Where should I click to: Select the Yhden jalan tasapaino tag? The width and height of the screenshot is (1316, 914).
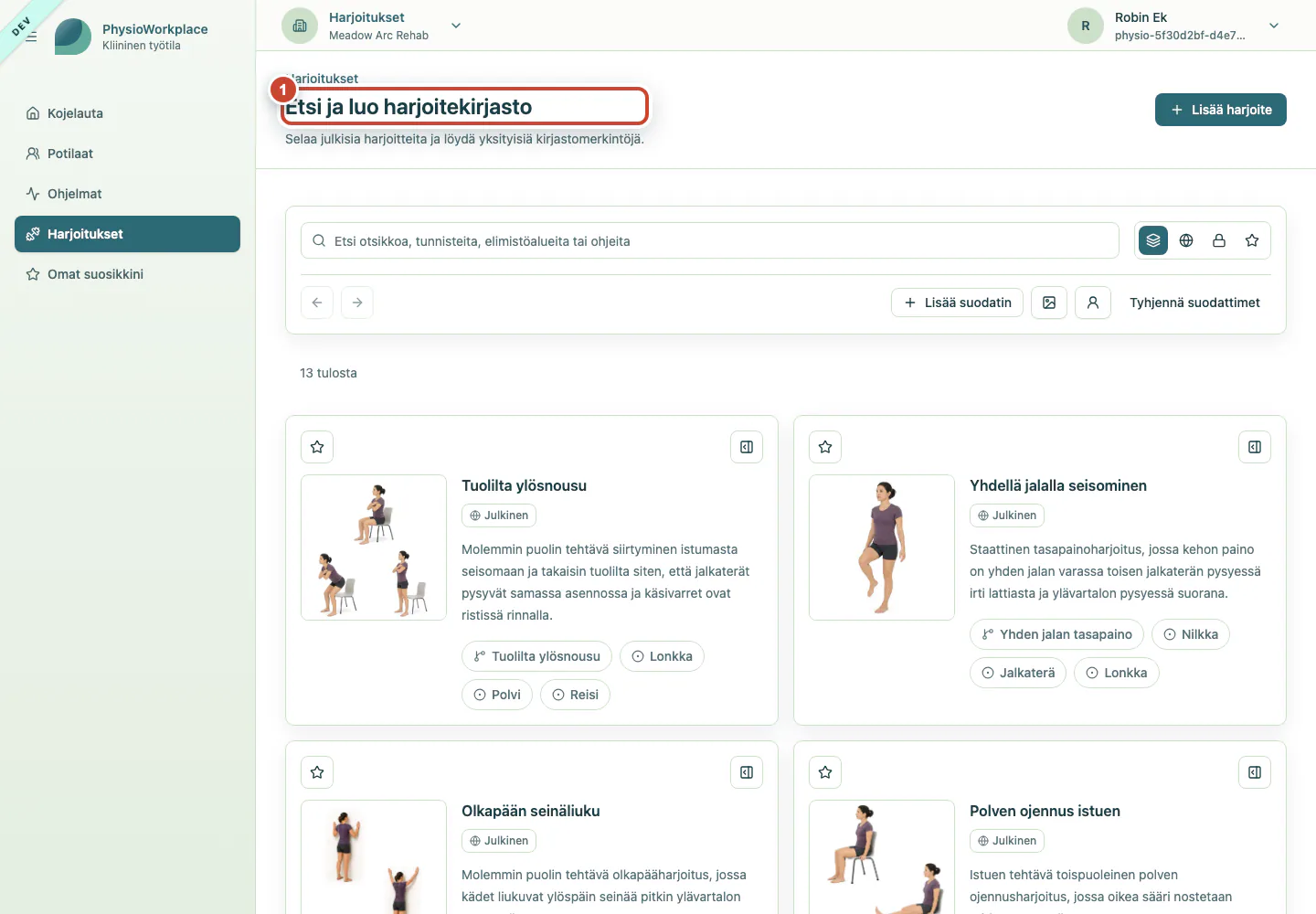pos(1056,634)
